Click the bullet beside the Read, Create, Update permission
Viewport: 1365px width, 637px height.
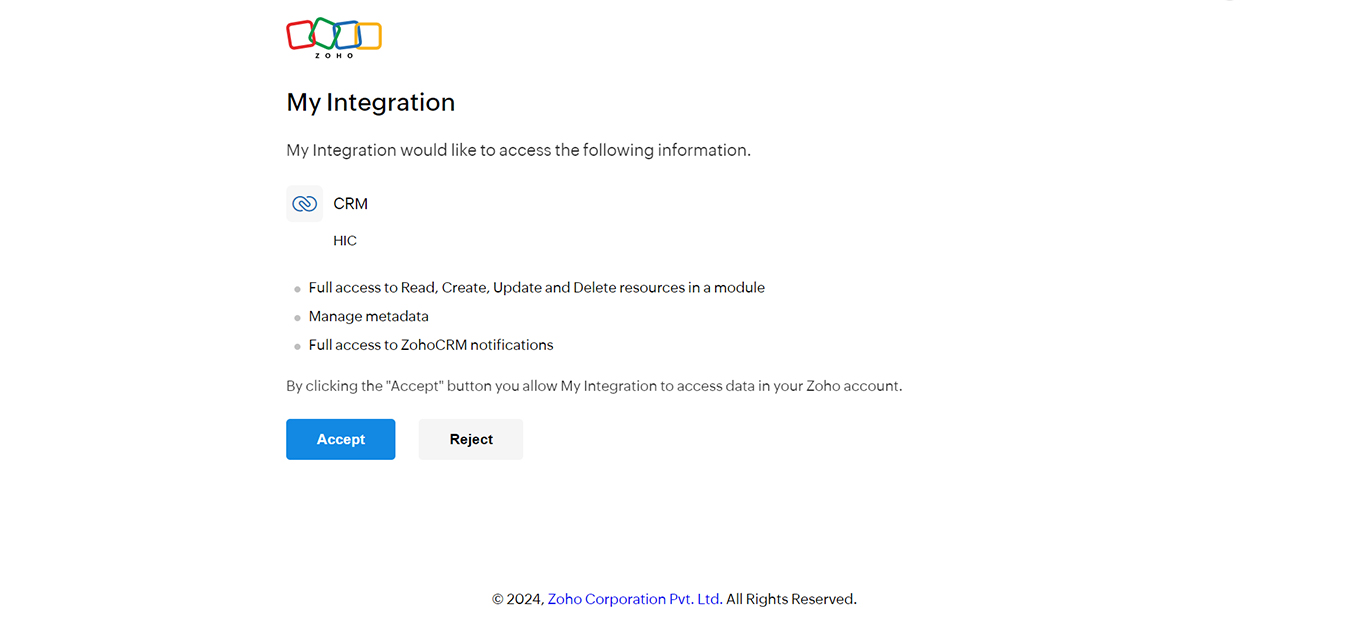297,289
